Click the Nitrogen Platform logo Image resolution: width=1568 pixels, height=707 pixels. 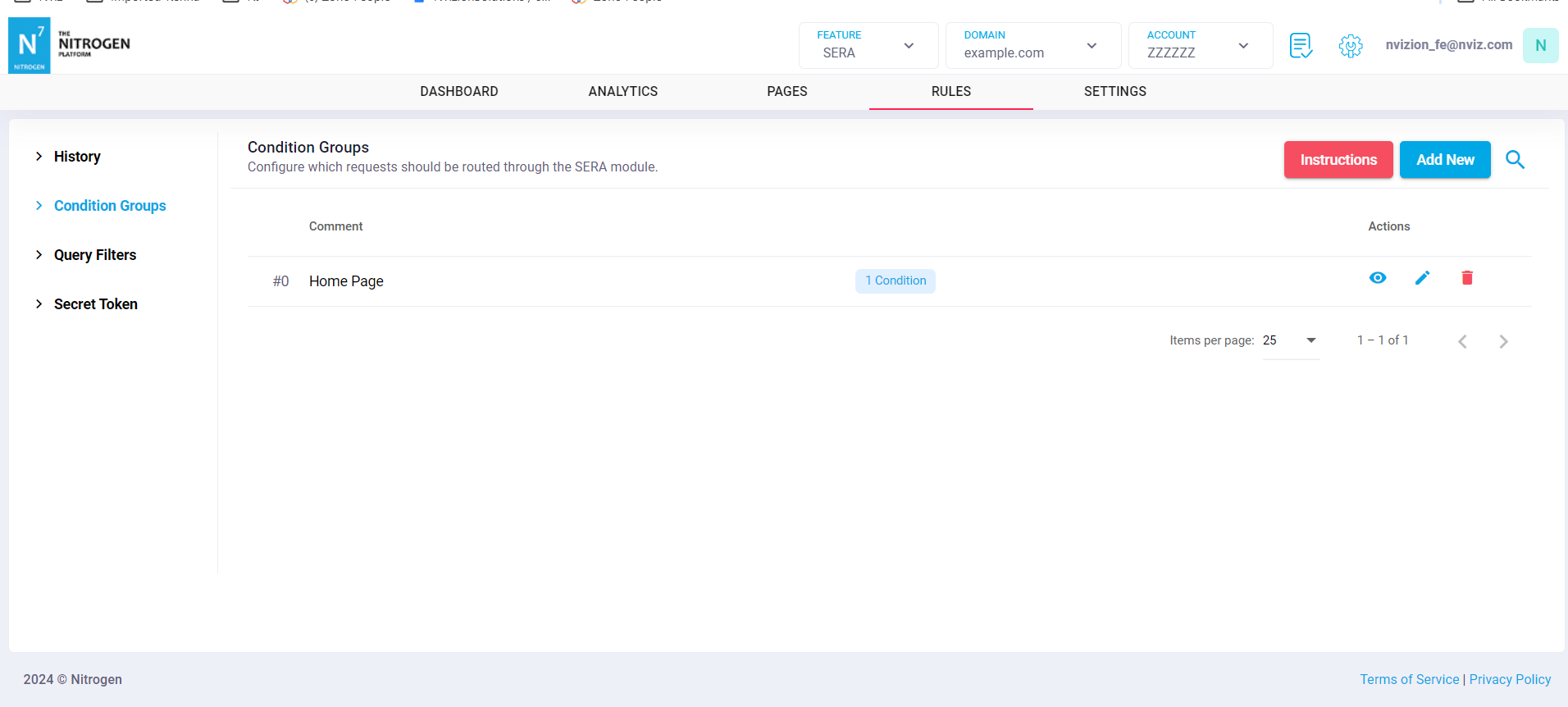pos(70,45)
